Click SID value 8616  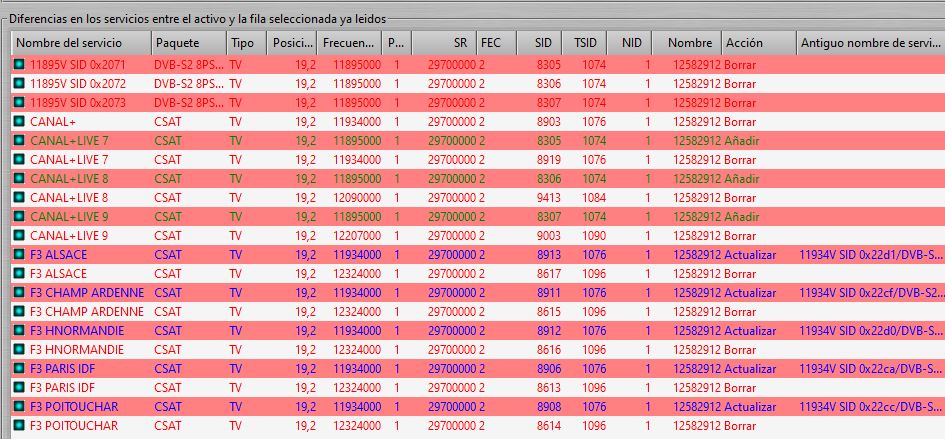tap(548, 349)
